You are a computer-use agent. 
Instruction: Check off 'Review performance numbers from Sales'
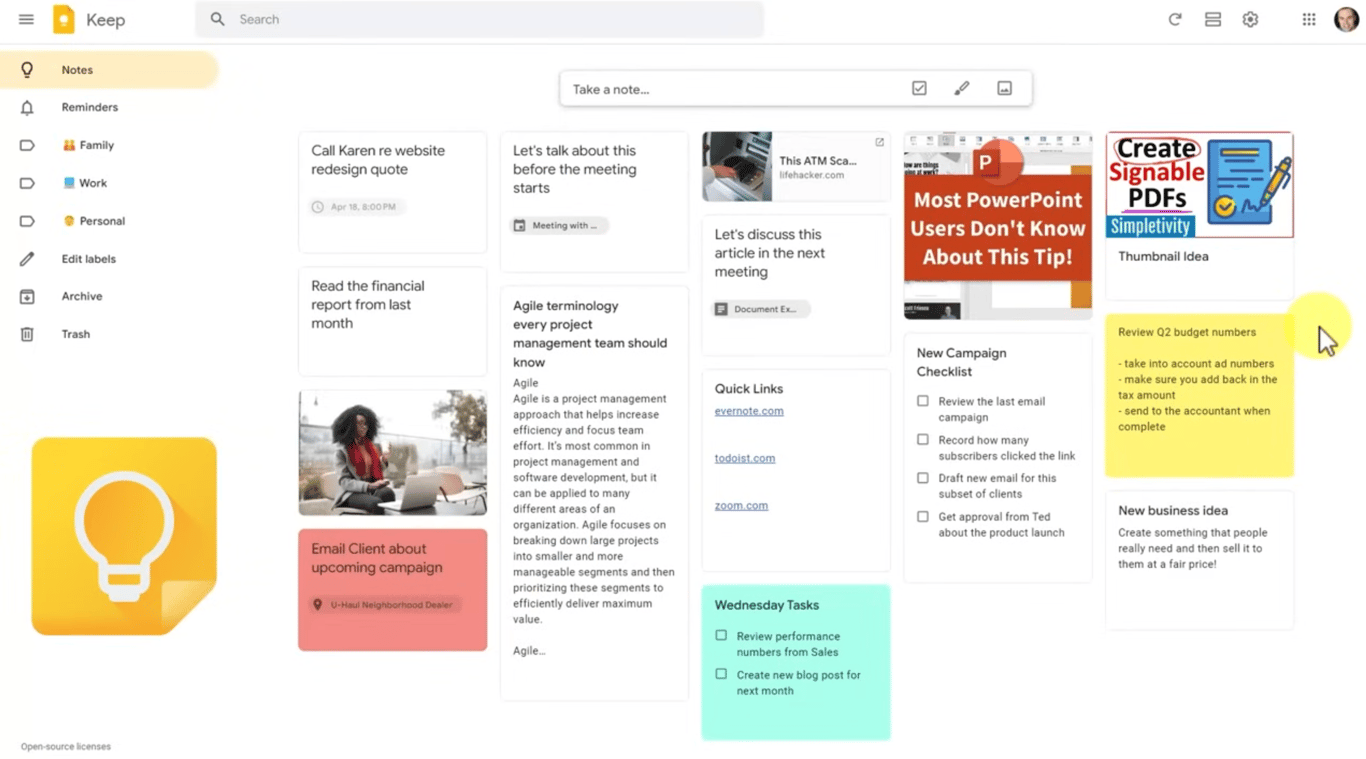point(721,634)
